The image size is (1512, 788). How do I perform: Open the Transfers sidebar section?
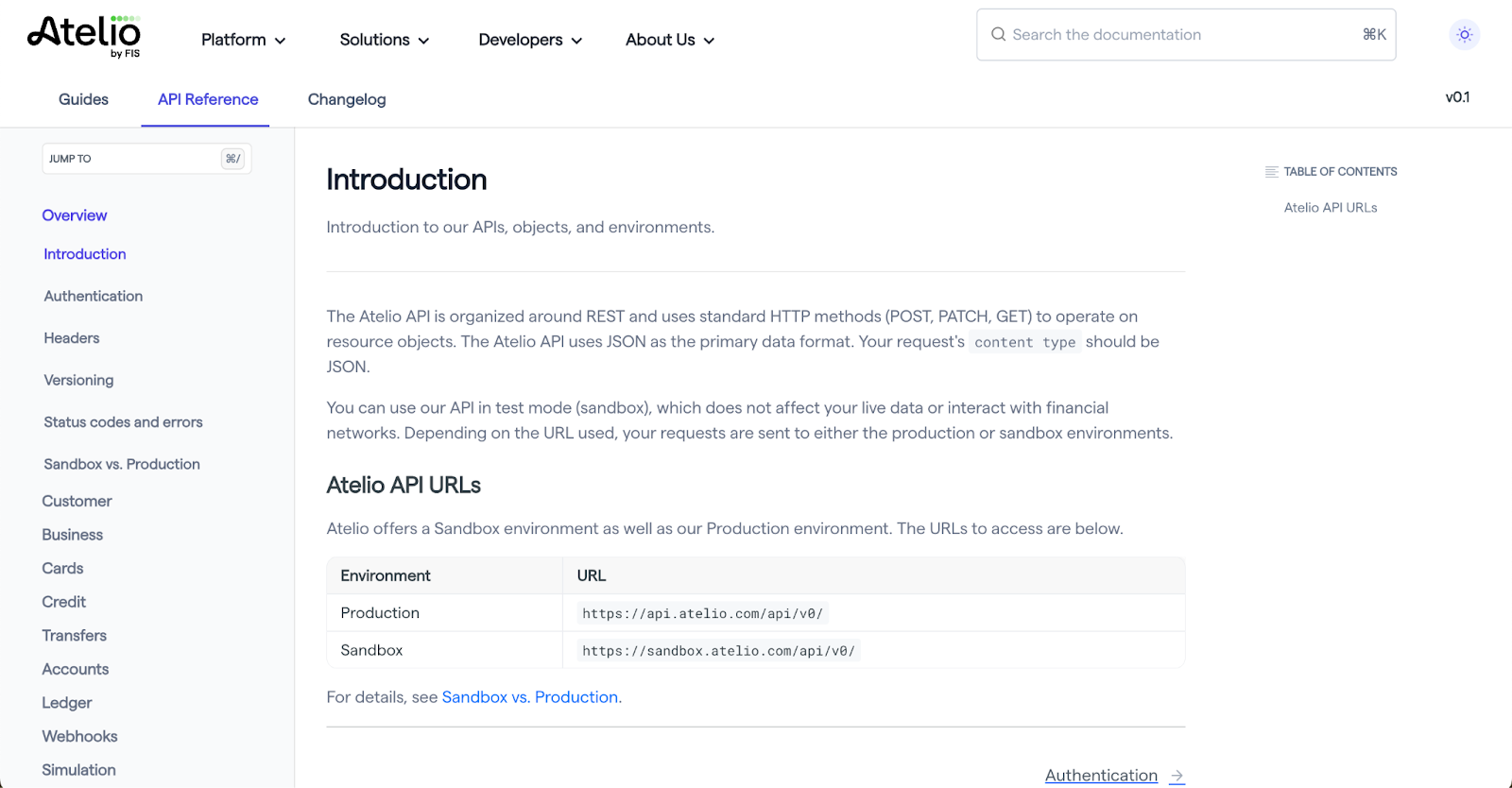point(74,636)
